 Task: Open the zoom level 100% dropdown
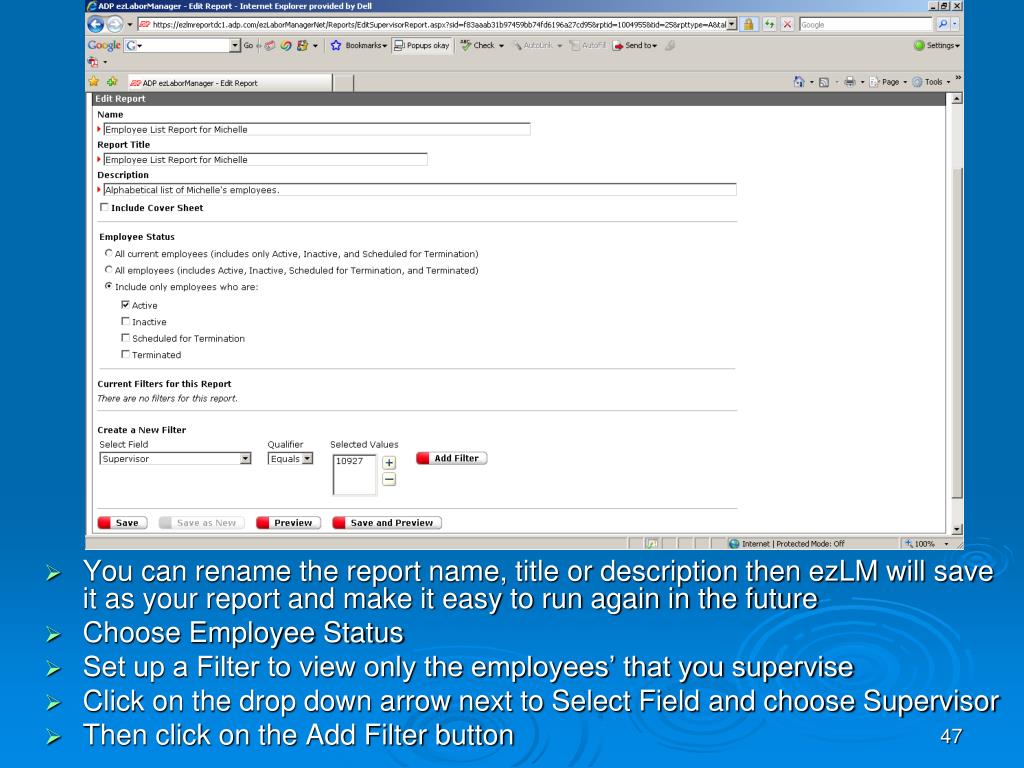click(x=946, y=543)
